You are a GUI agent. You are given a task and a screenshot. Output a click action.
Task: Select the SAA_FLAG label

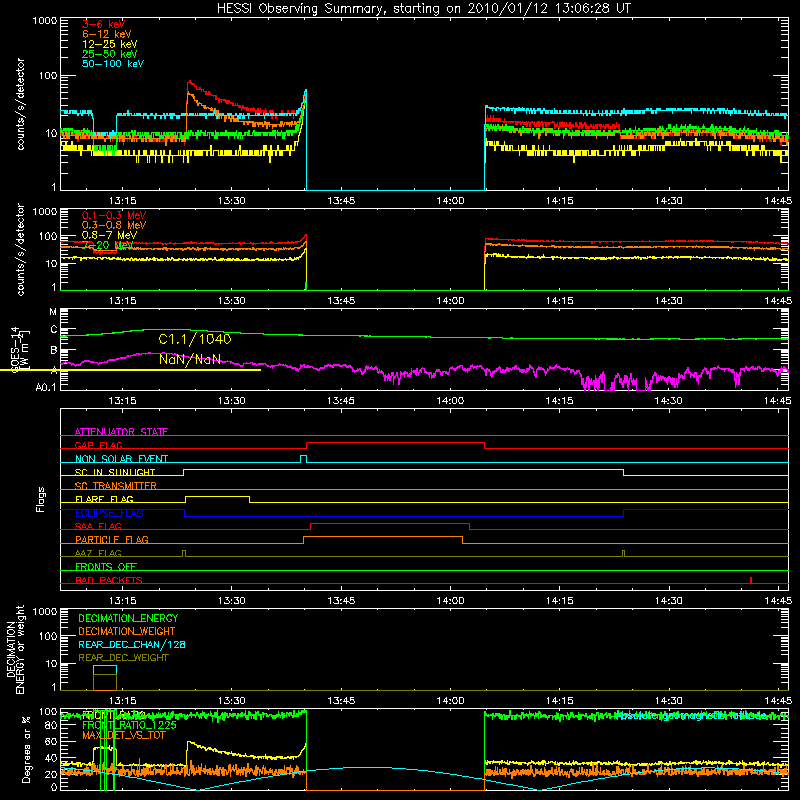pyautogui.click(x=98, y=526)
